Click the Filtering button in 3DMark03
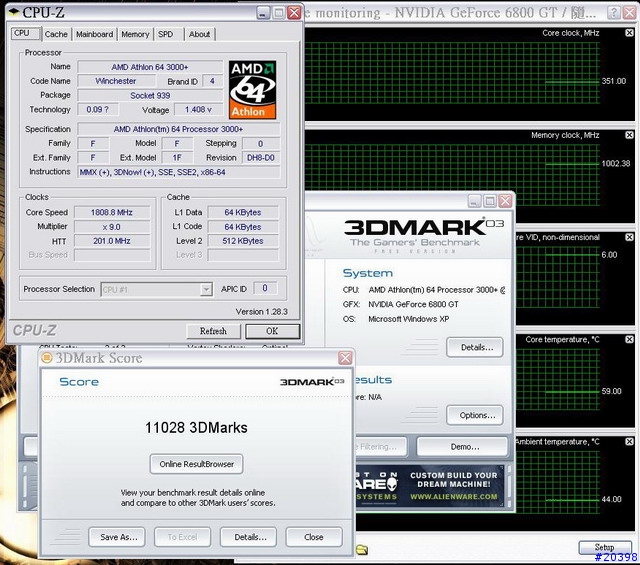The image size is (640, 565). pos(380,447)
